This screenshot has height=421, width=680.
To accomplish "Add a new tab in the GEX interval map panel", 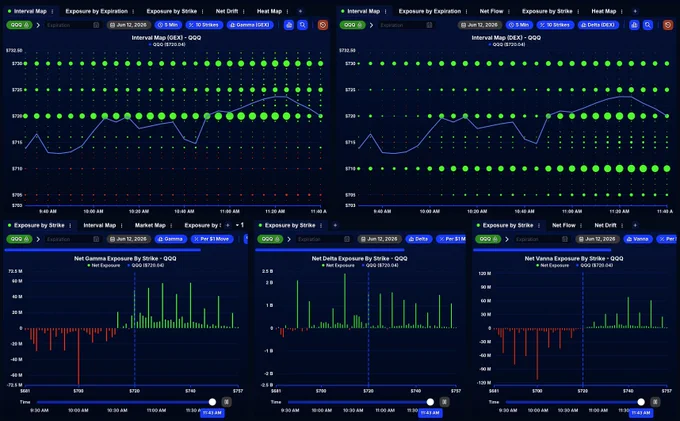I will tap(300, 11).
